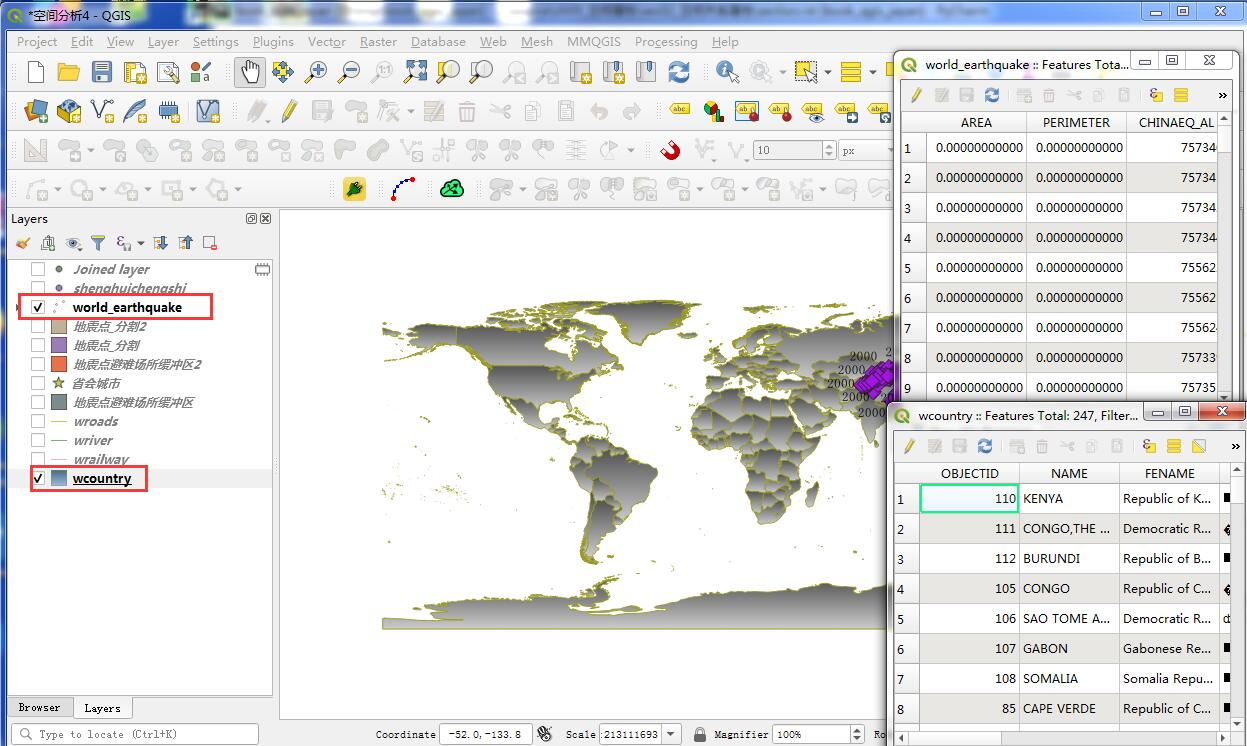Switch to the Browser tab

(x=40, y=707)
